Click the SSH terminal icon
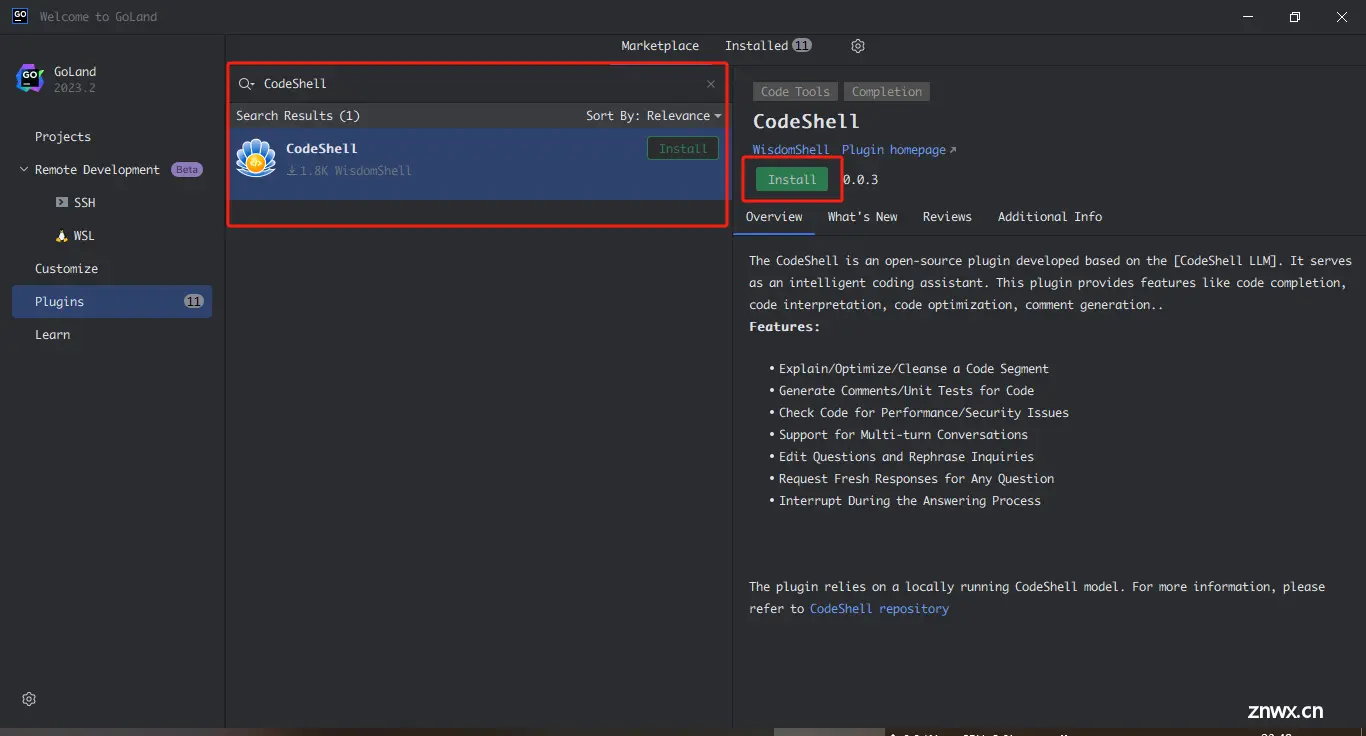The image size is (1366, 736). (62, 202)
